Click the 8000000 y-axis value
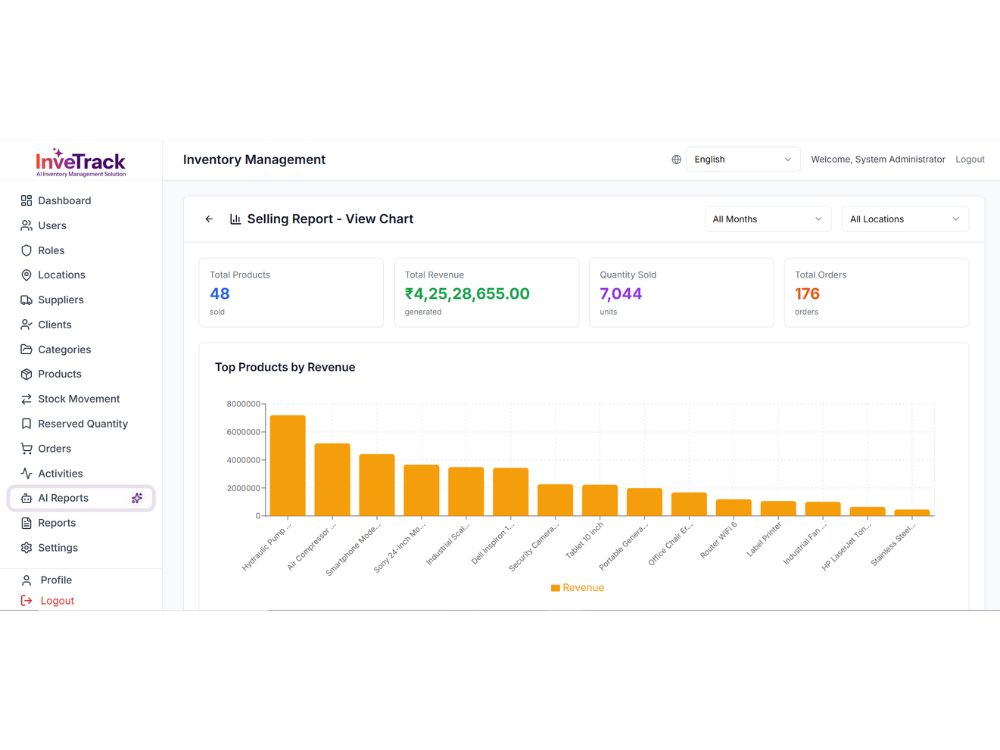 point(243,404)
